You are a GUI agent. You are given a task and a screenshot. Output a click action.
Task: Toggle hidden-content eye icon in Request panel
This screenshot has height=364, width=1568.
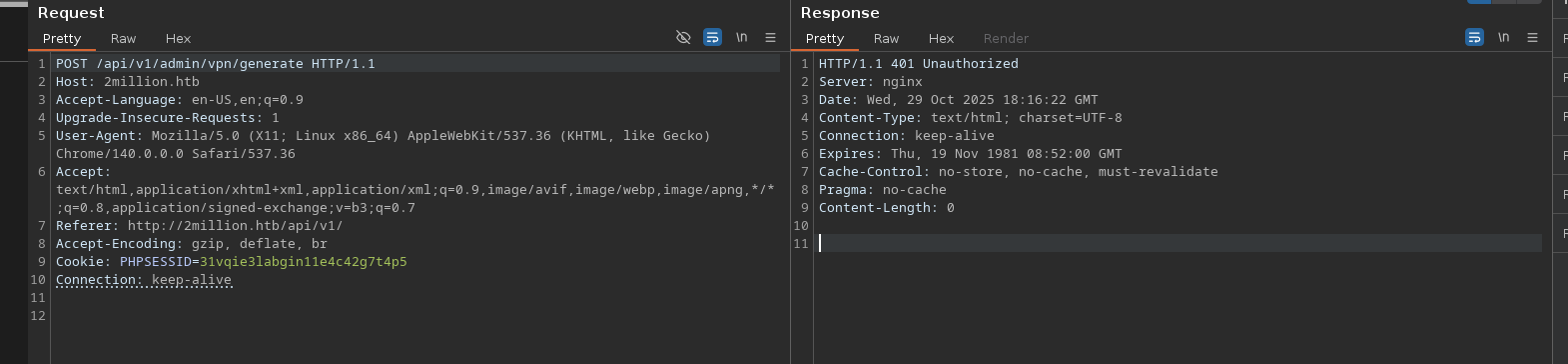click(x=683, y=37)
